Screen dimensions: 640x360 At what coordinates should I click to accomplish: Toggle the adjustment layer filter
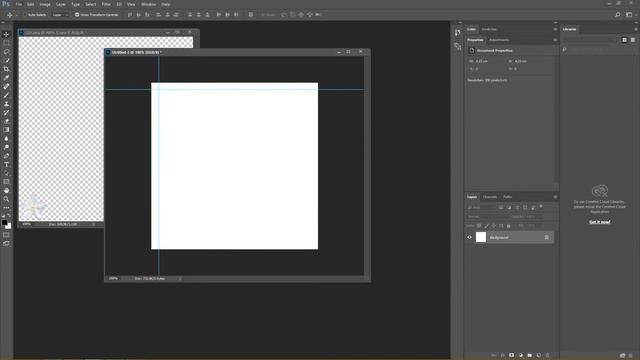click(509, 208)
